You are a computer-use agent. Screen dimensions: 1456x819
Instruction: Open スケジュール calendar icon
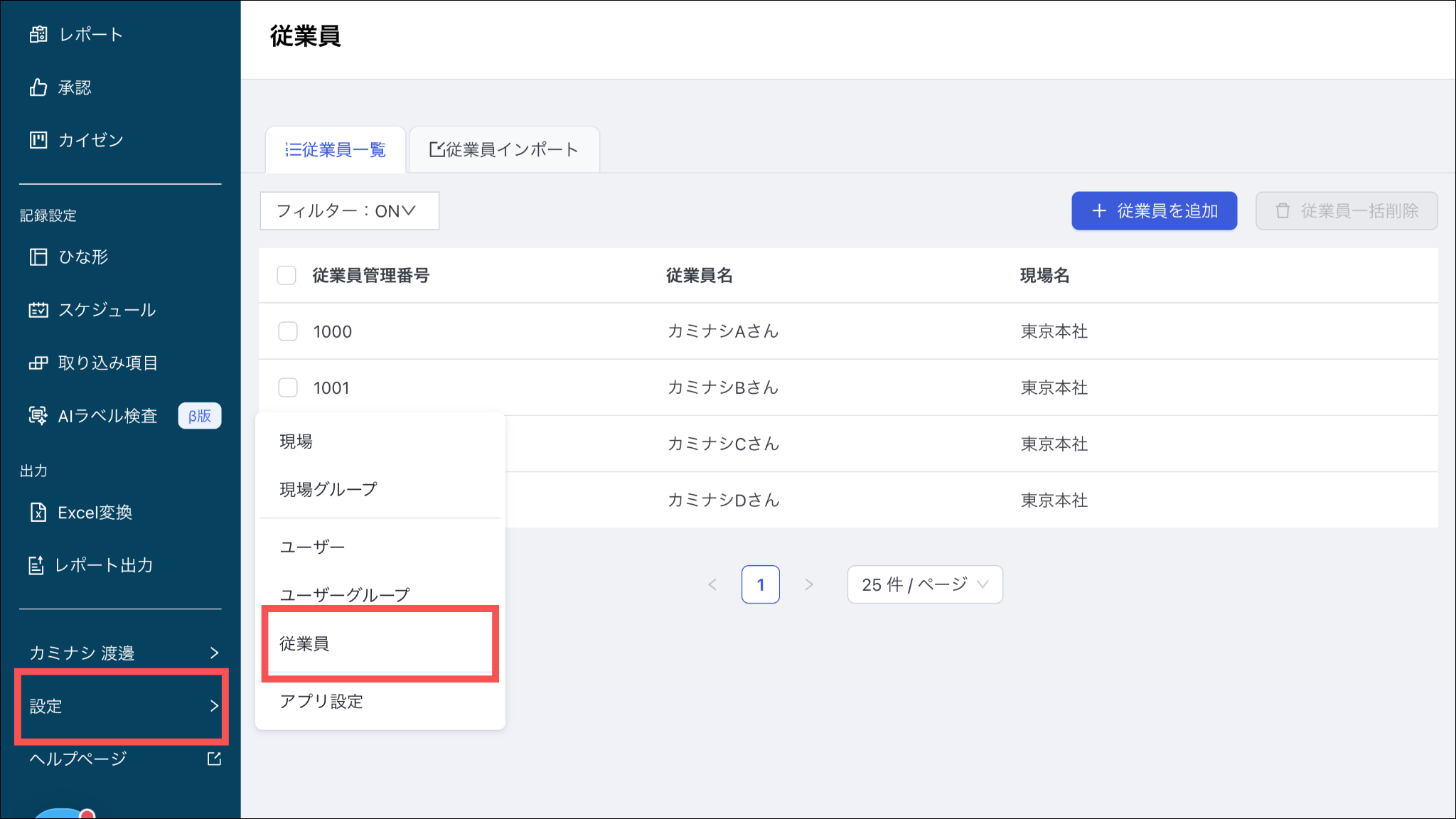[x=38, y=310]
